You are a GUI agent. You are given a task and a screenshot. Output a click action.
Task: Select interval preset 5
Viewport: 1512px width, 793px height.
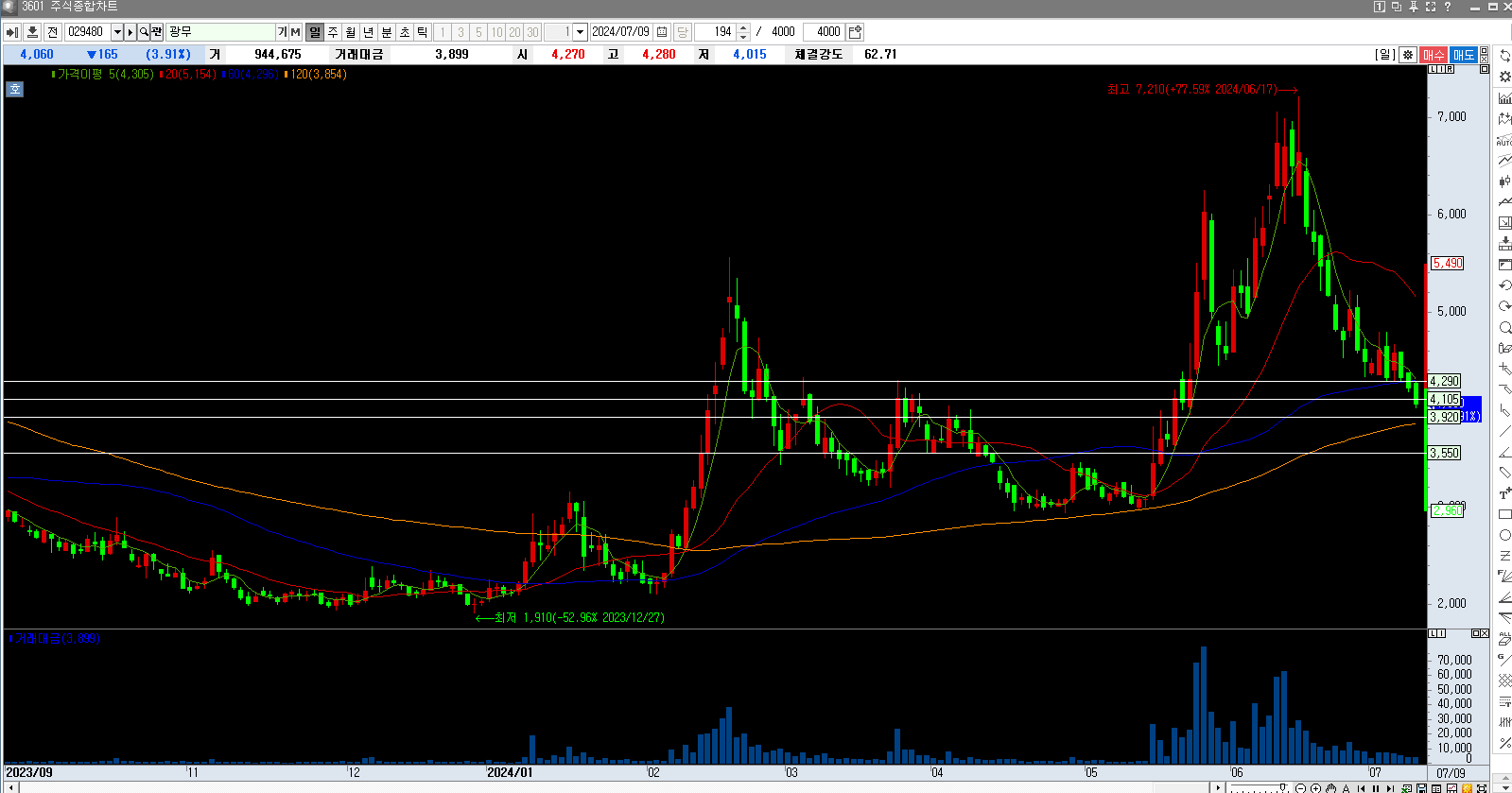478,32
